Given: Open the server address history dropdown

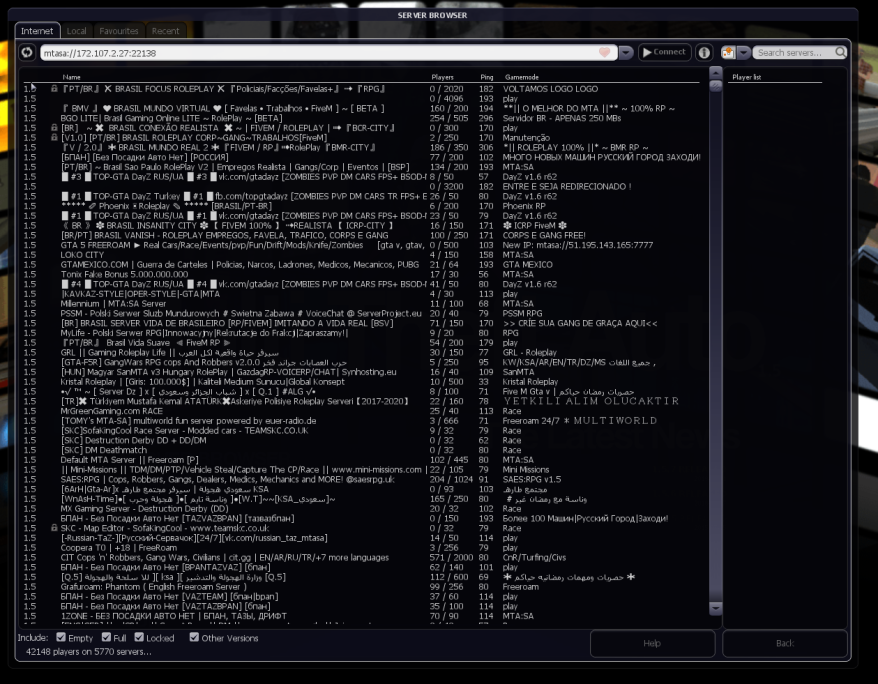Looking at the screenshot, I should (x=625, y=52).
